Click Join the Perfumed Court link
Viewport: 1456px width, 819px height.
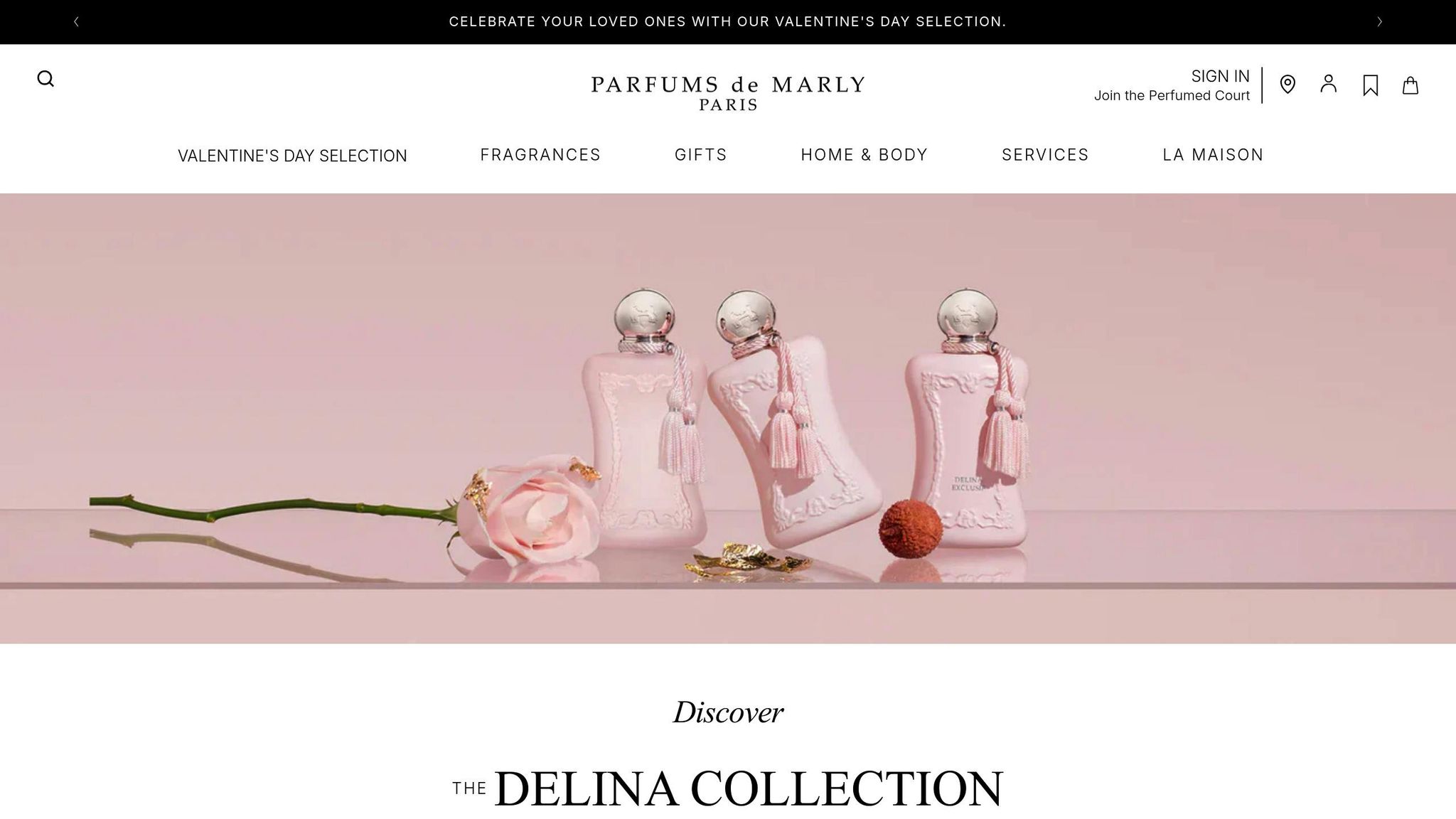[x=1172, y=95]
